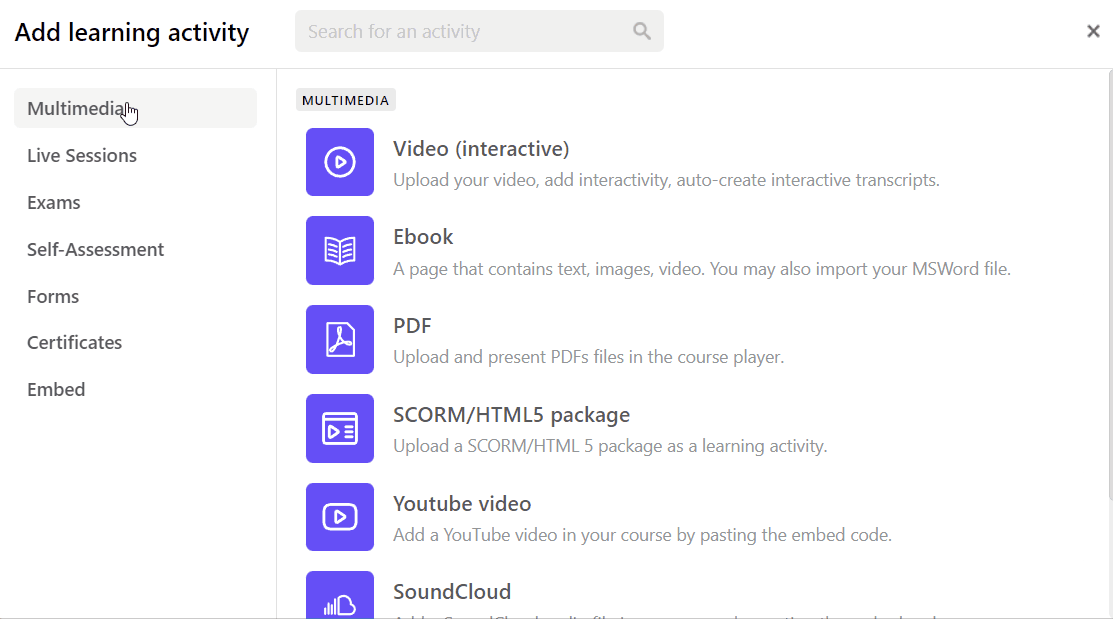Select the Video (interactive) icon
The image size is (1113, 619).
340,162
